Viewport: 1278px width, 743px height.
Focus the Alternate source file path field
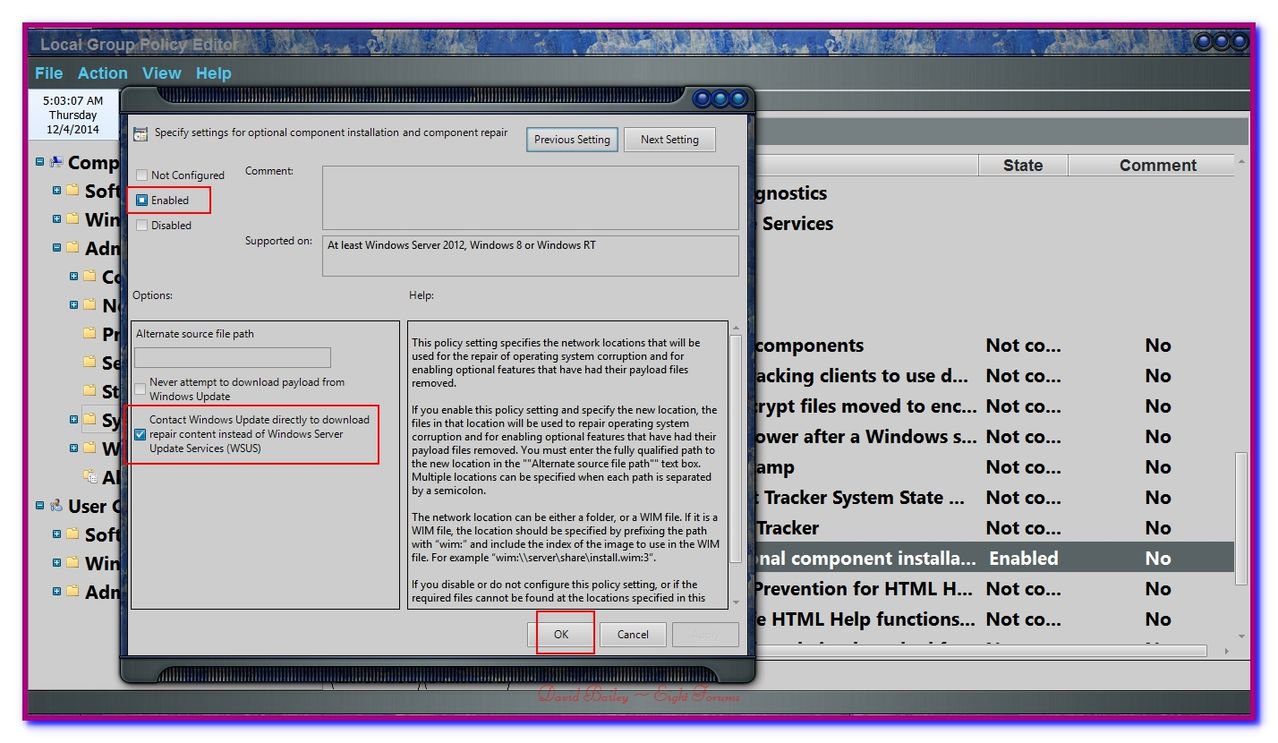[x=233, y=357]
